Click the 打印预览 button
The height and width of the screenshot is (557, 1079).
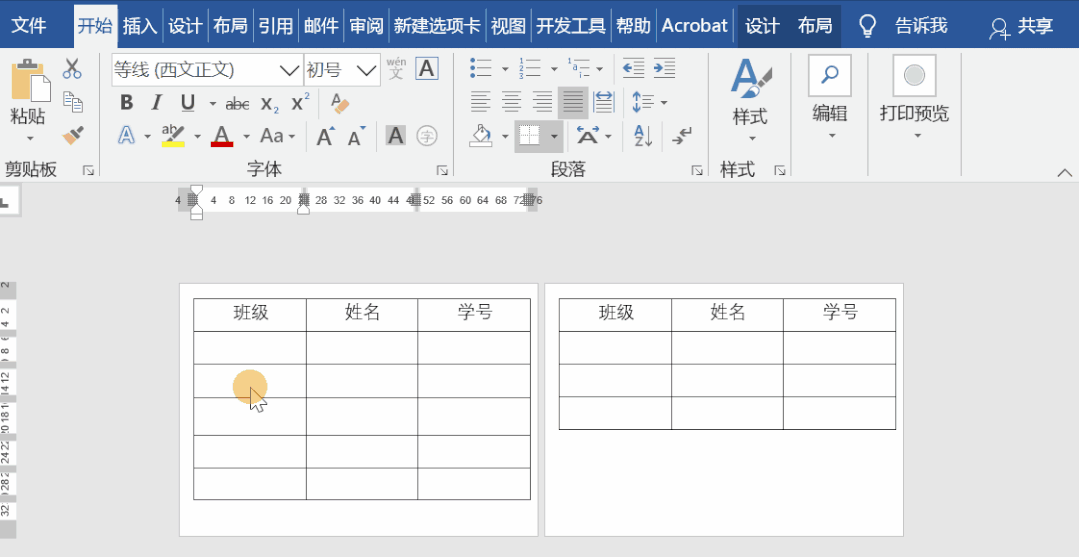(x=915, y=97)
